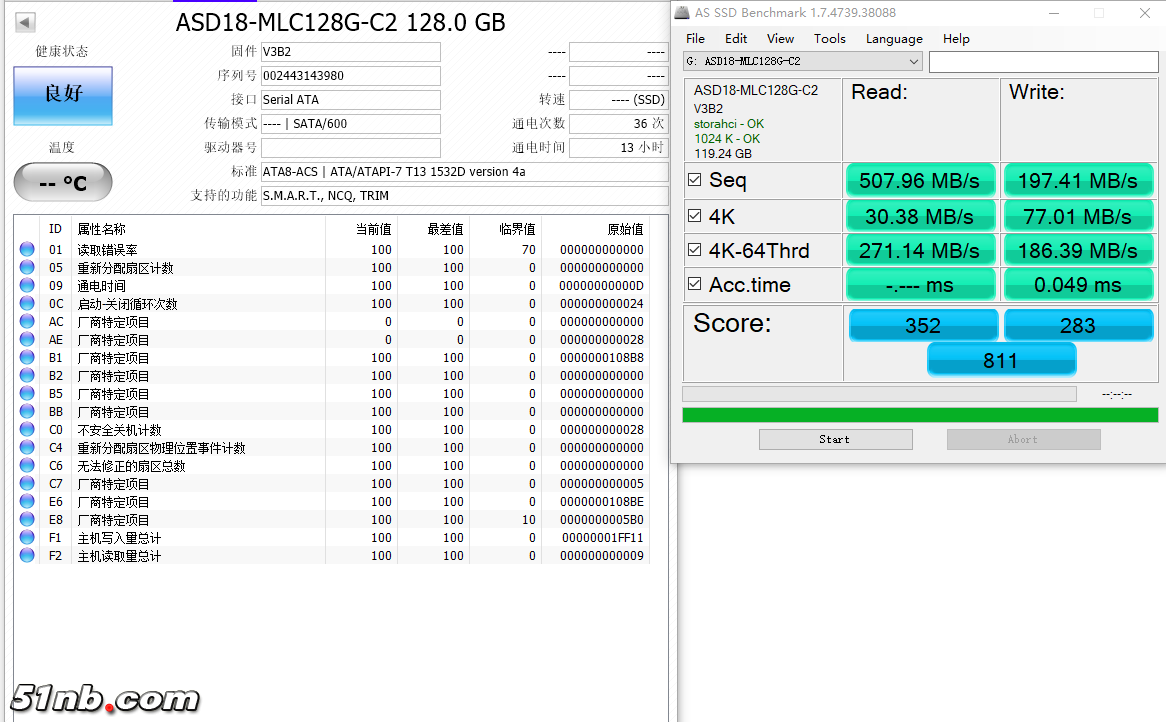
Task: Click status orb for attribute ID E8
Action: pos(27,520)
